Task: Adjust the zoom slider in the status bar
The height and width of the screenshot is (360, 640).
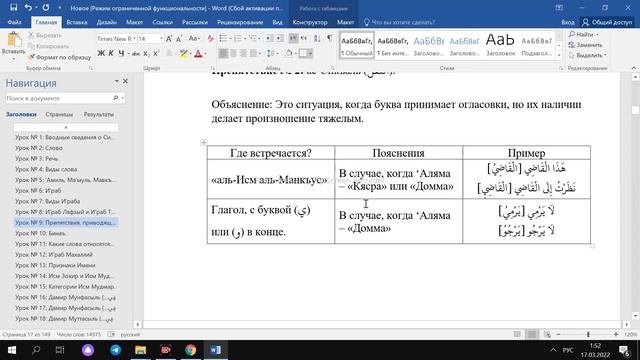Action: pyautogui.click(x=588, y=334)
